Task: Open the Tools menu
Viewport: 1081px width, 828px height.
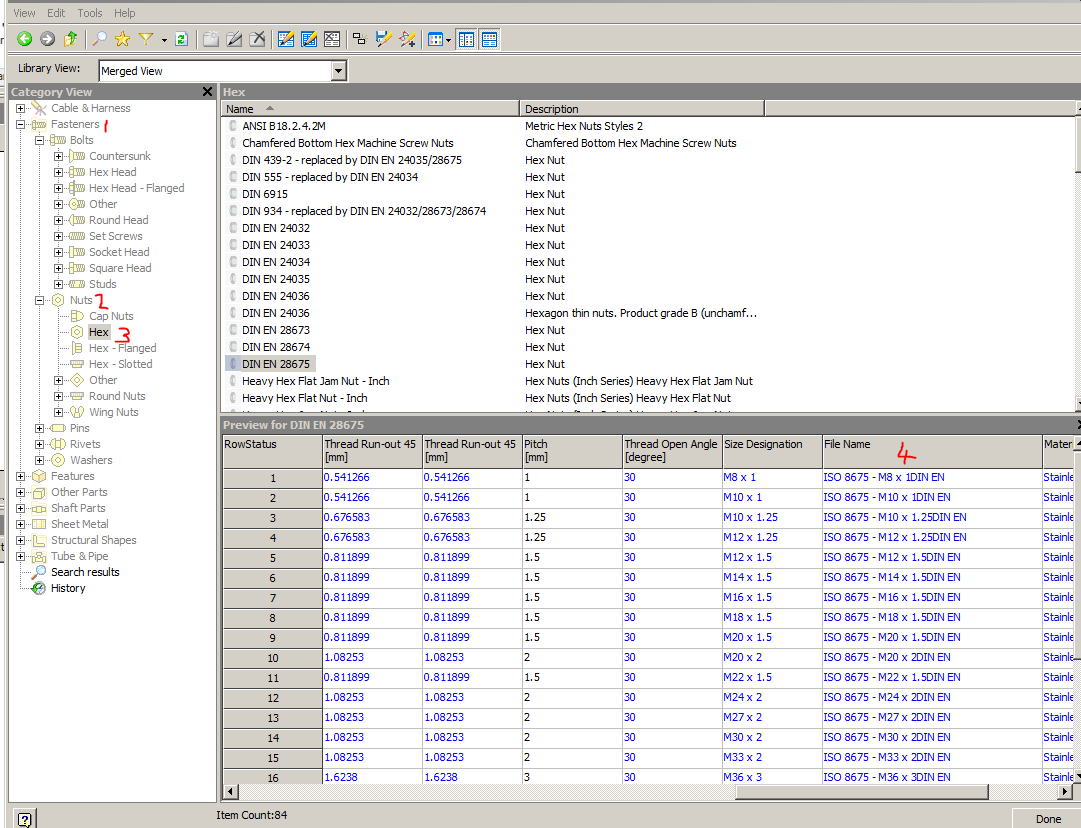Action: click(x=89, y=12)
